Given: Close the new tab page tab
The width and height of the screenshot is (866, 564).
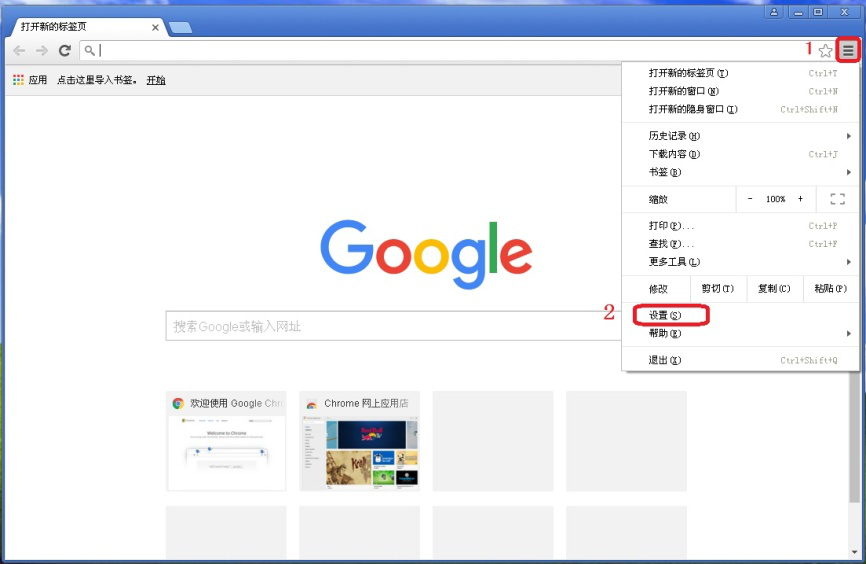Looking at the screenshot, I should 155,27.
